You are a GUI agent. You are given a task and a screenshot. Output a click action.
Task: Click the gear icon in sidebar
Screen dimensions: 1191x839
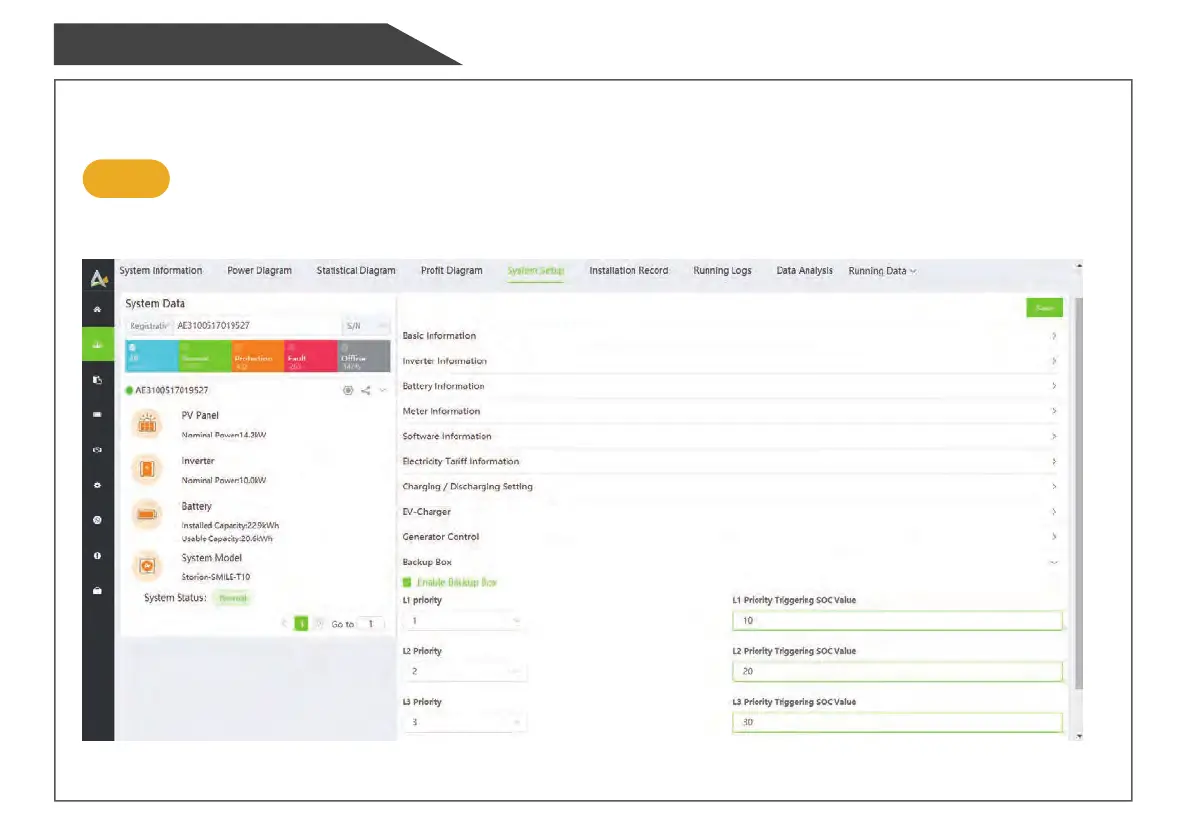tap(97, 485)
